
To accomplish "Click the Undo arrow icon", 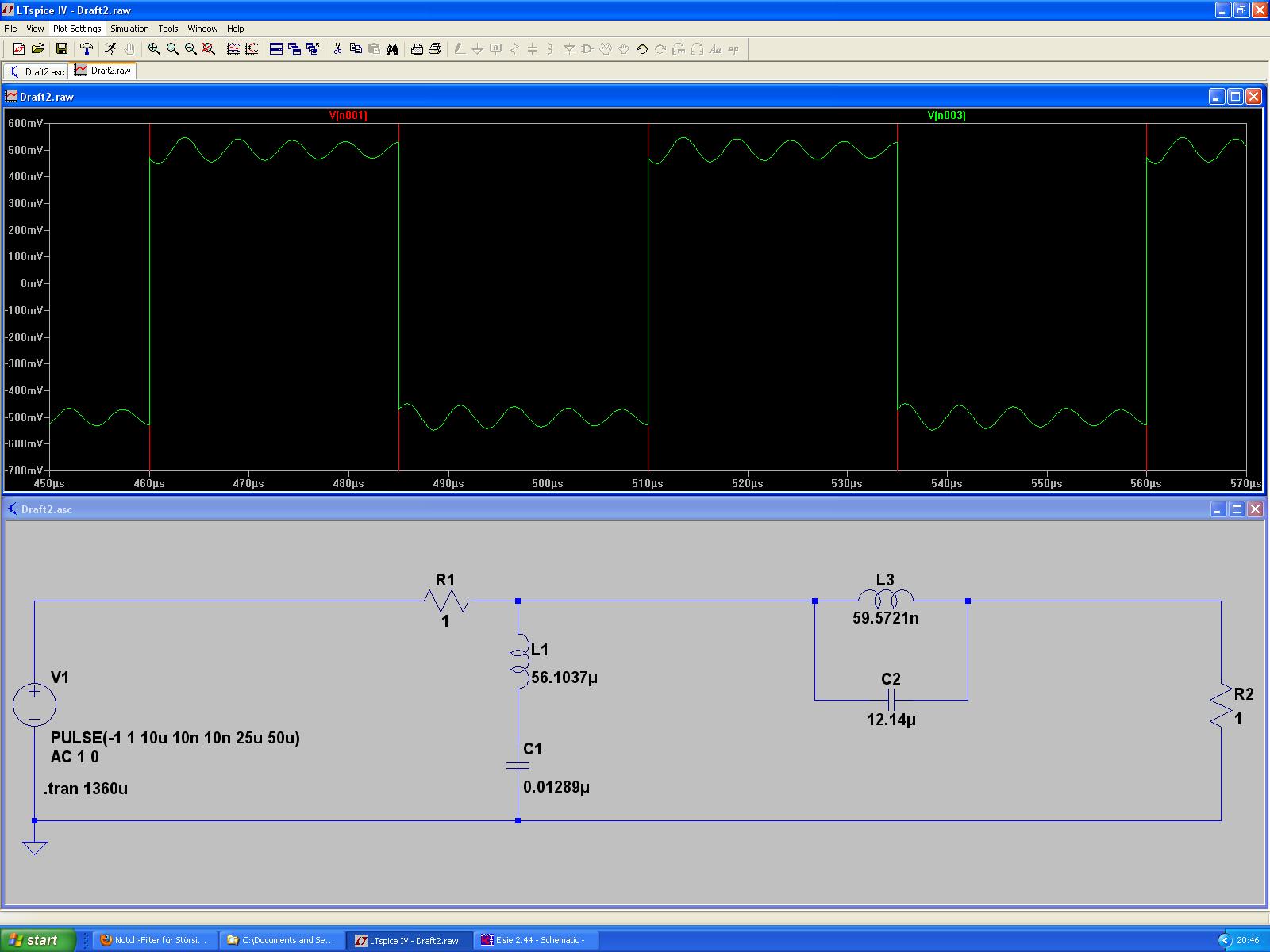I will tap(642, 49).
